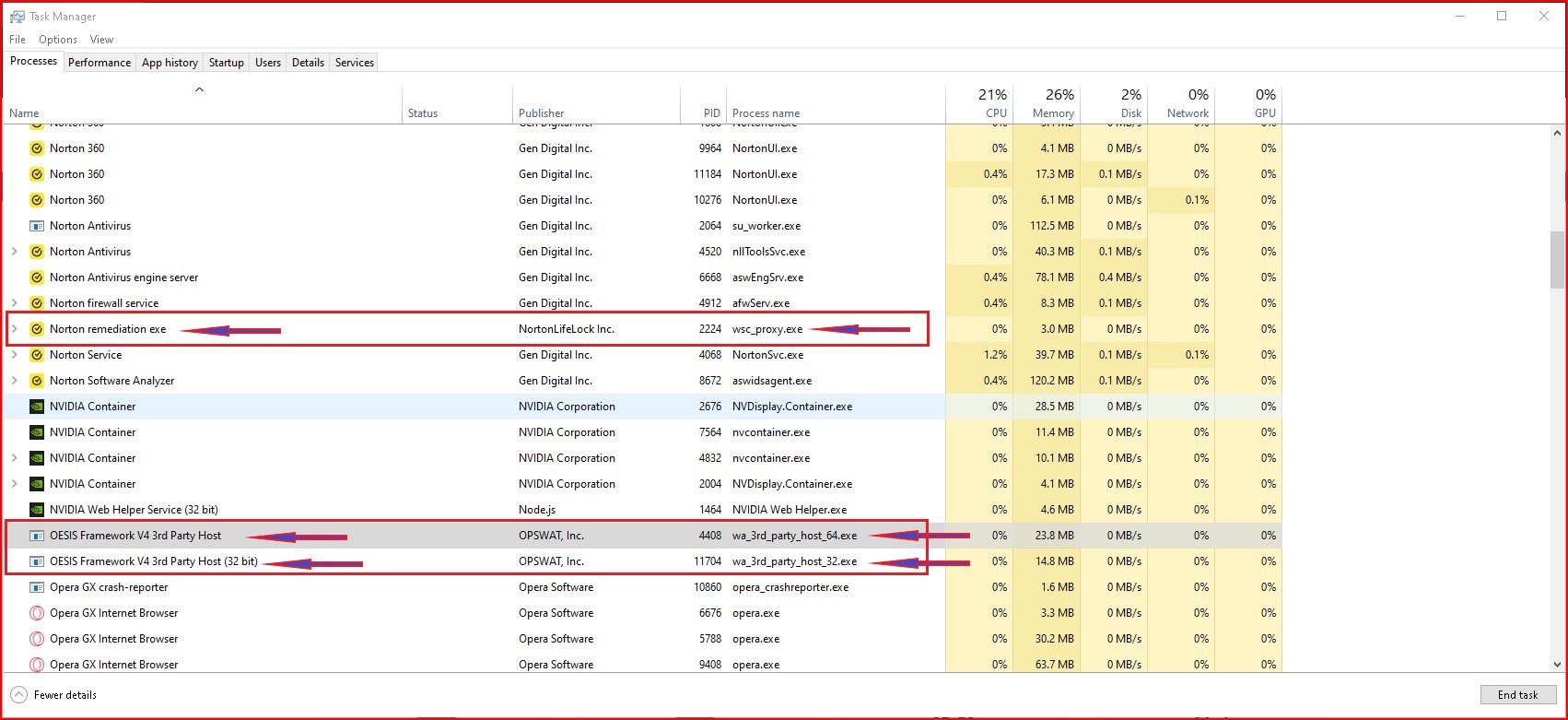Screen dimensions: 1568x720
Task: Select the wsc_proxy.exe process name cell
Action: click(x=767, y=329)
